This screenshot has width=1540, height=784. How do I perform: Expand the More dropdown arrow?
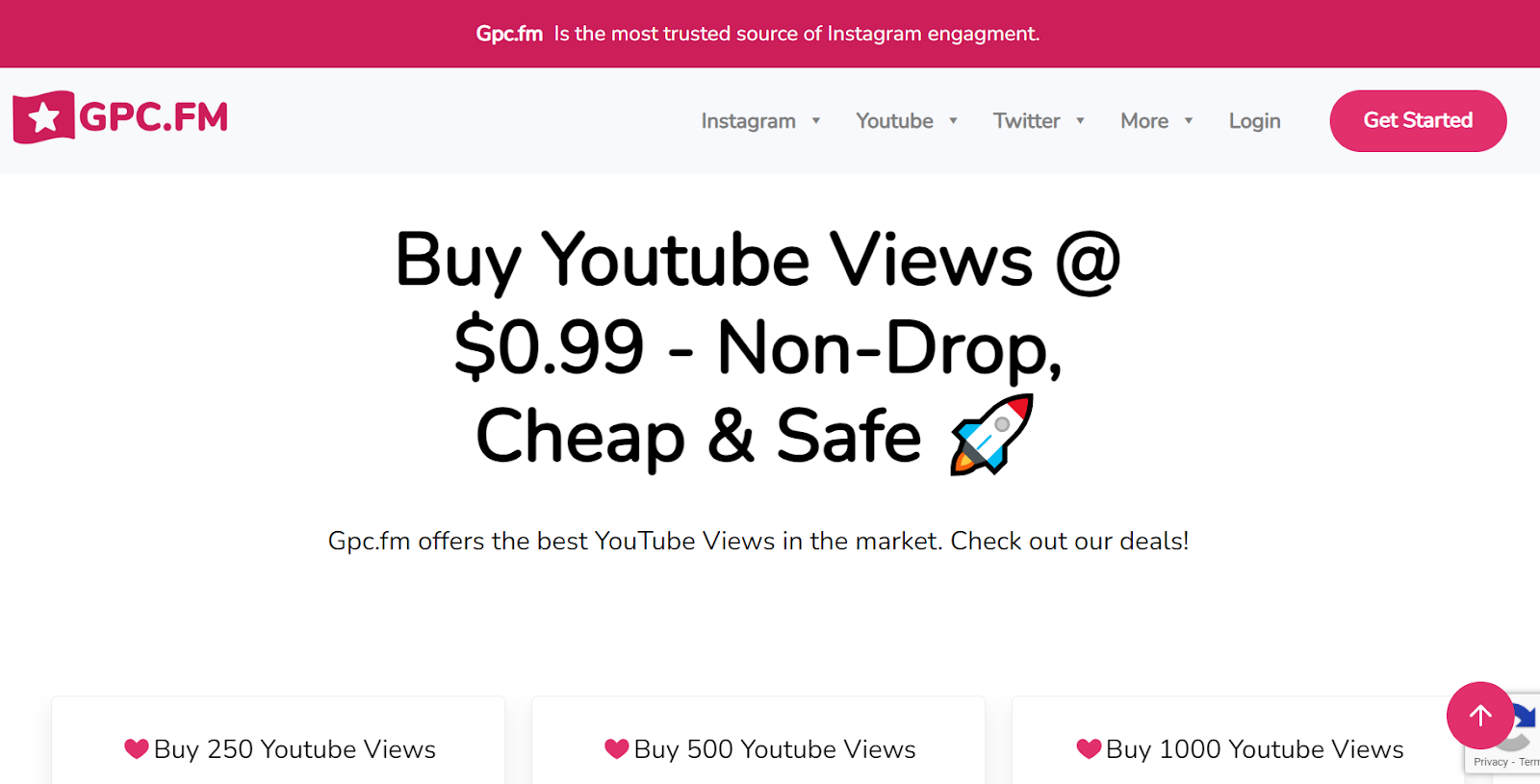pyautogui.click(x=1189, y=121)
